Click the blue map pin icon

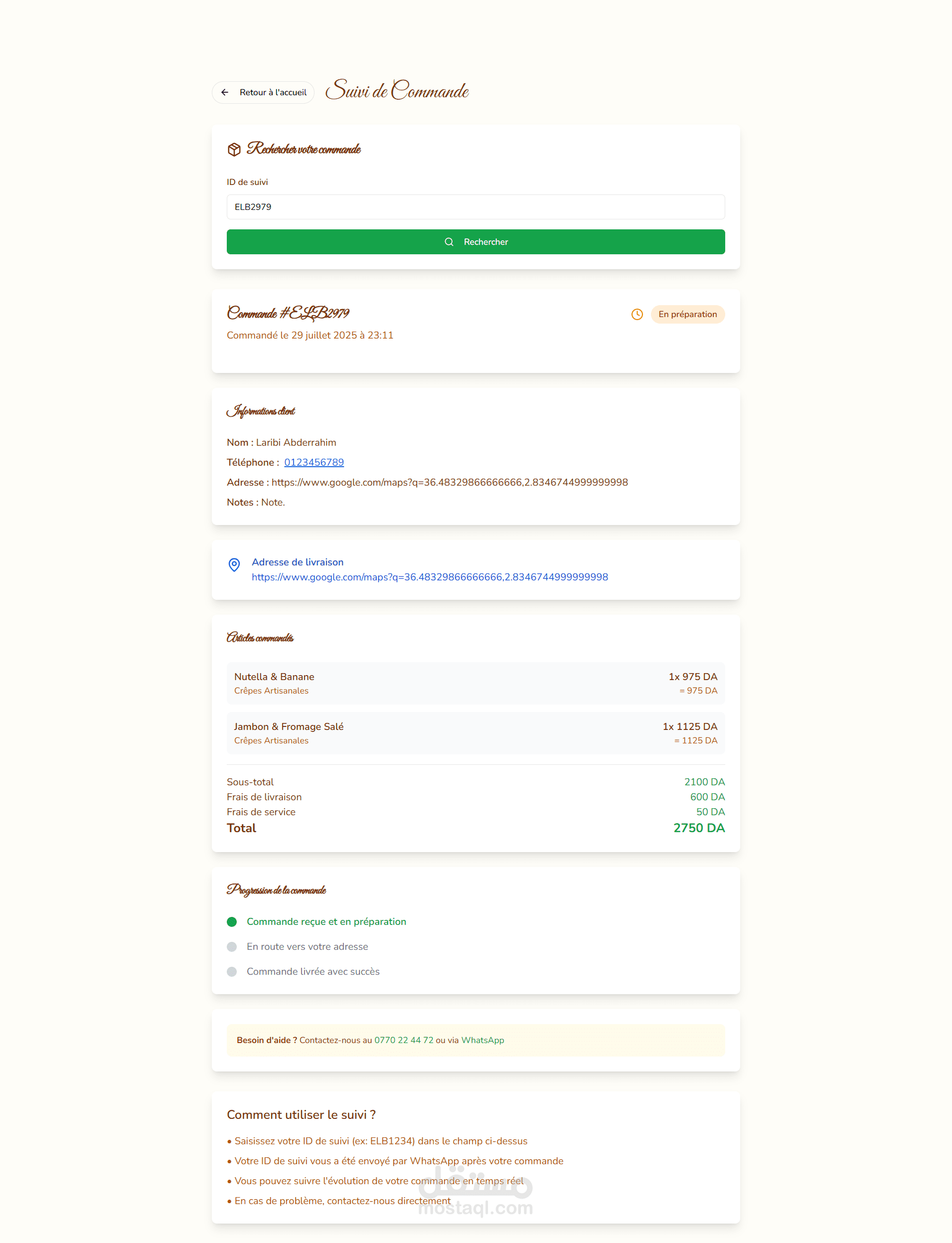(234, 564)
